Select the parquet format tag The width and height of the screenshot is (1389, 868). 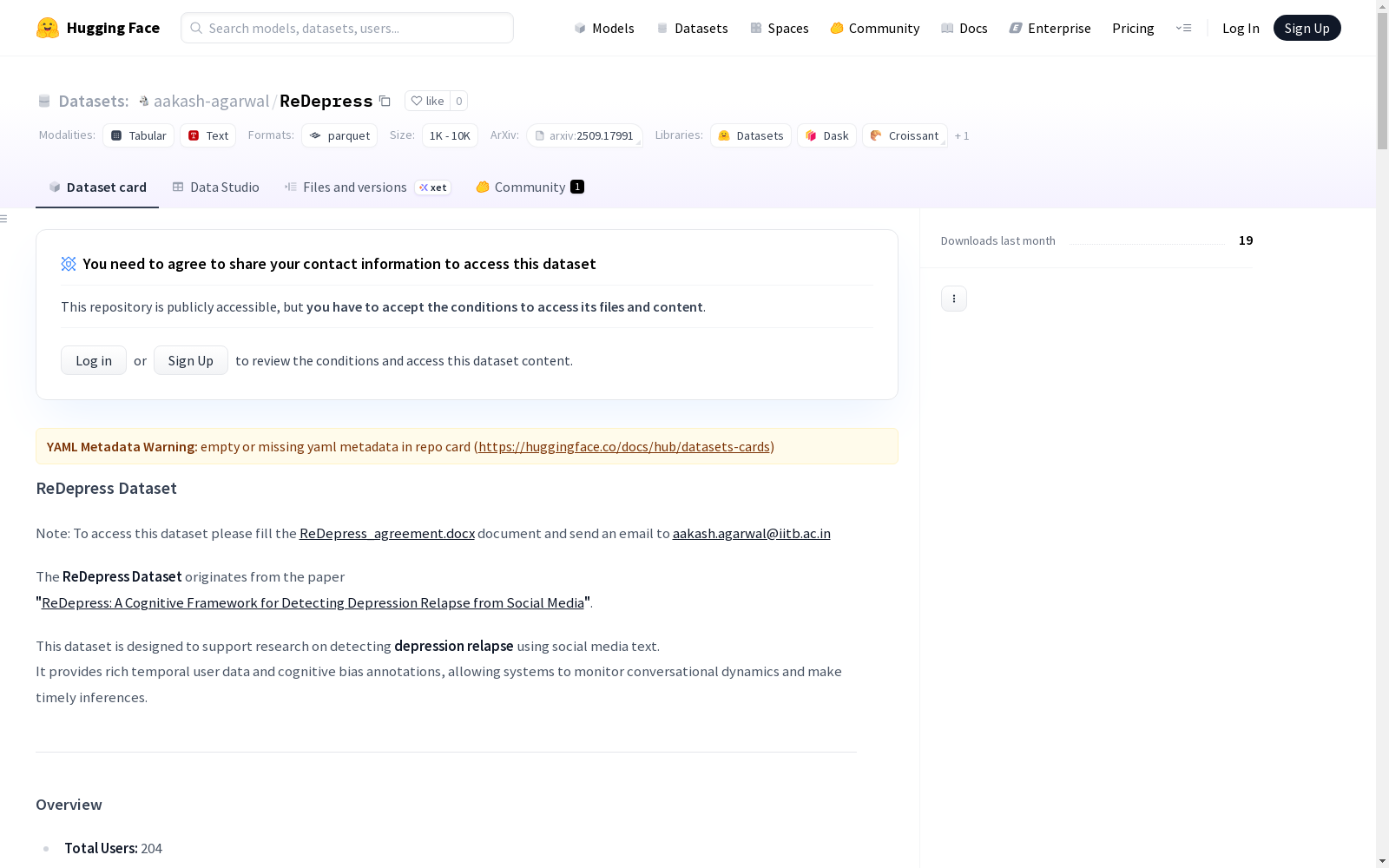coord(339,135)
